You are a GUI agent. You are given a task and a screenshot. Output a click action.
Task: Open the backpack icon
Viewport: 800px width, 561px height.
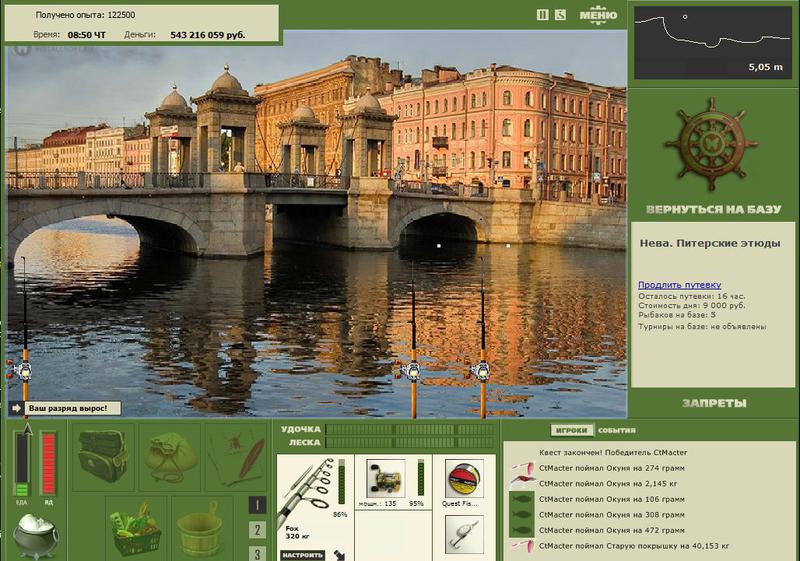click(103, 456)
